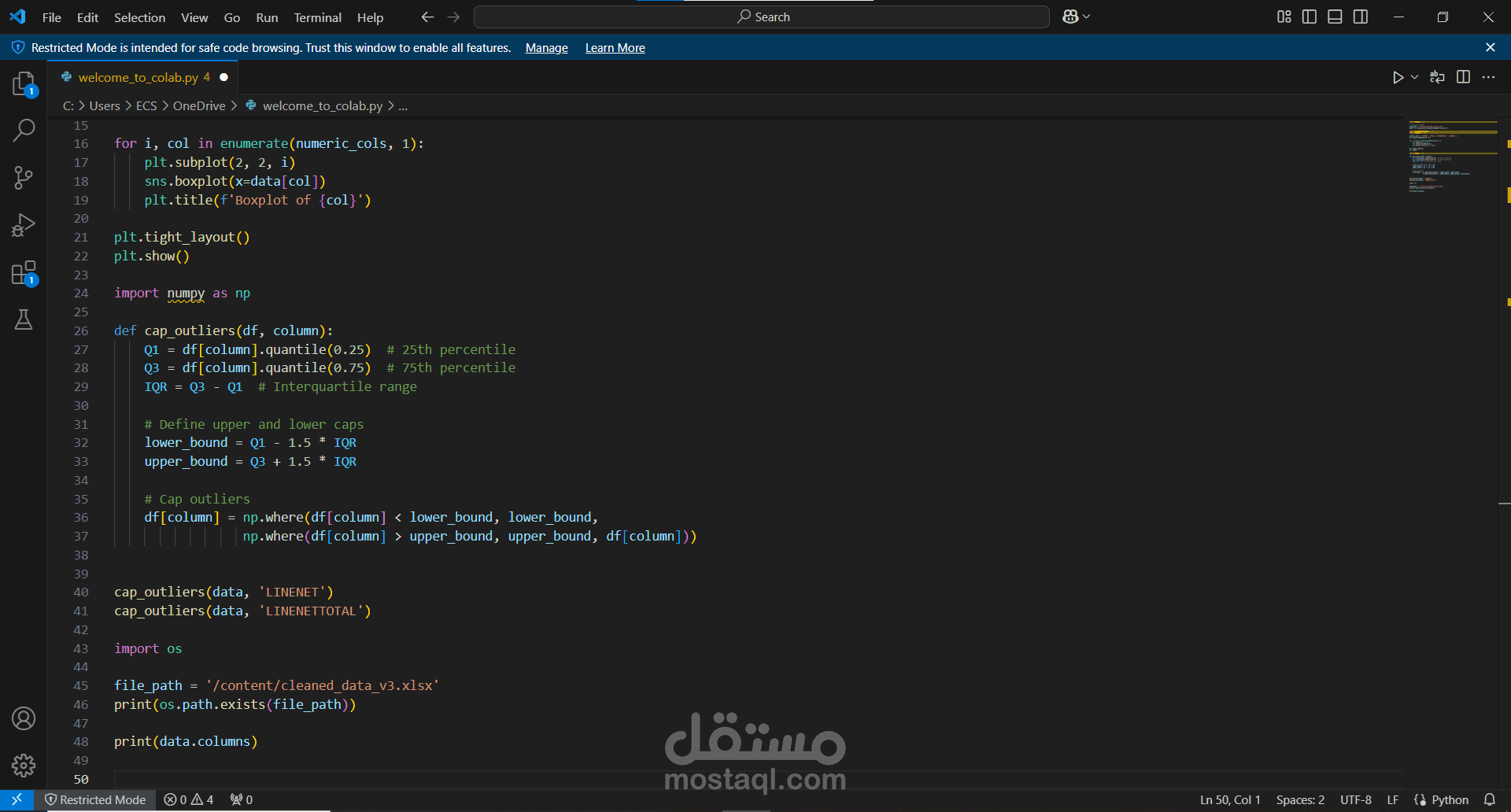Dismiss the Restricted Mode banner
The image size is (1511, 812).
point(1490,47)
